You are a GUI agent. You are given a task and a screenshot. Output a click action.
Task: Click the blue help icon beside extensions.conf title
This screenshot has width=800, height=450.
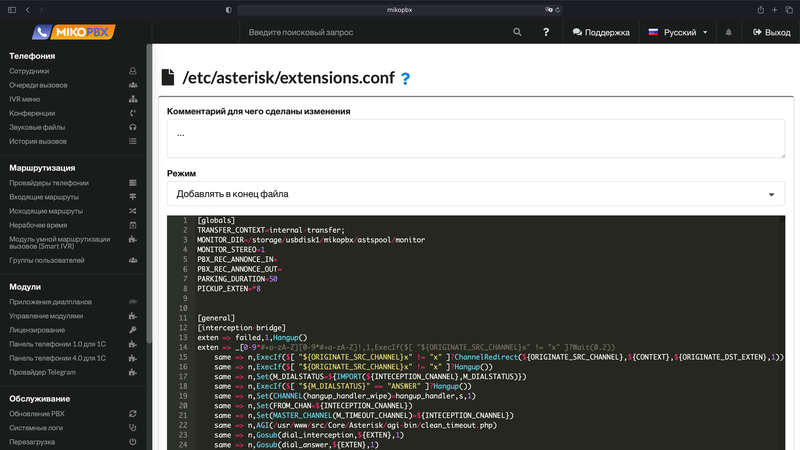pyautogui.click(x=405, y=79)
